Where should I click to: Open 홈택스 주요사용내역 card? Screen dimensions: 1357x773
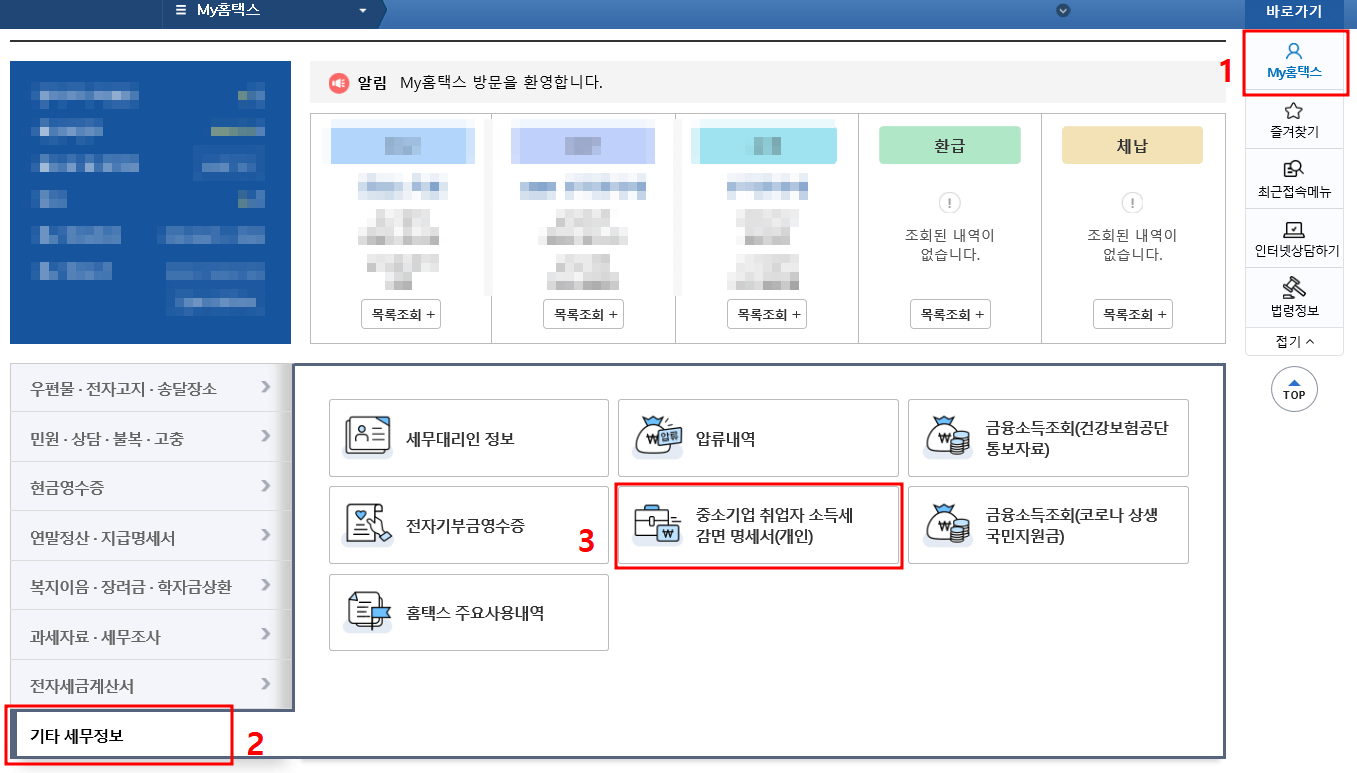tap(469, 613)
